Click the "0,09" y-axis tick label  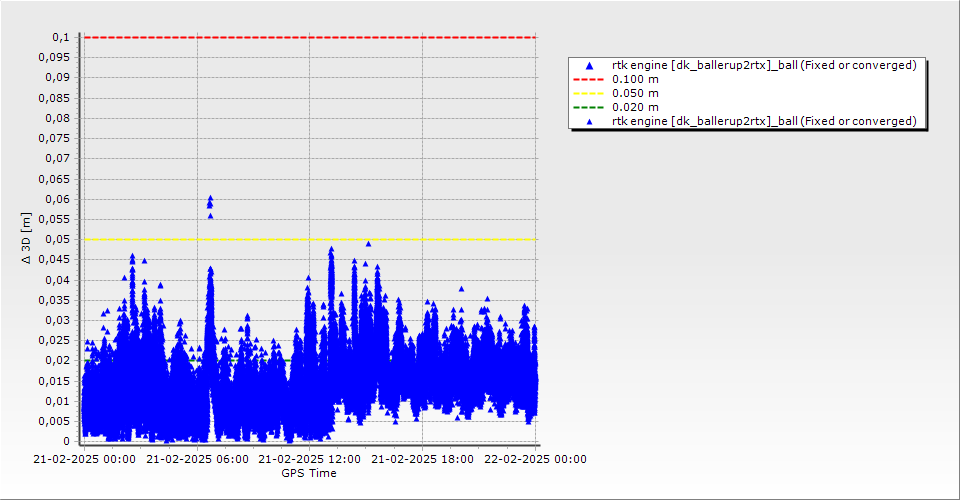[58, 78]
